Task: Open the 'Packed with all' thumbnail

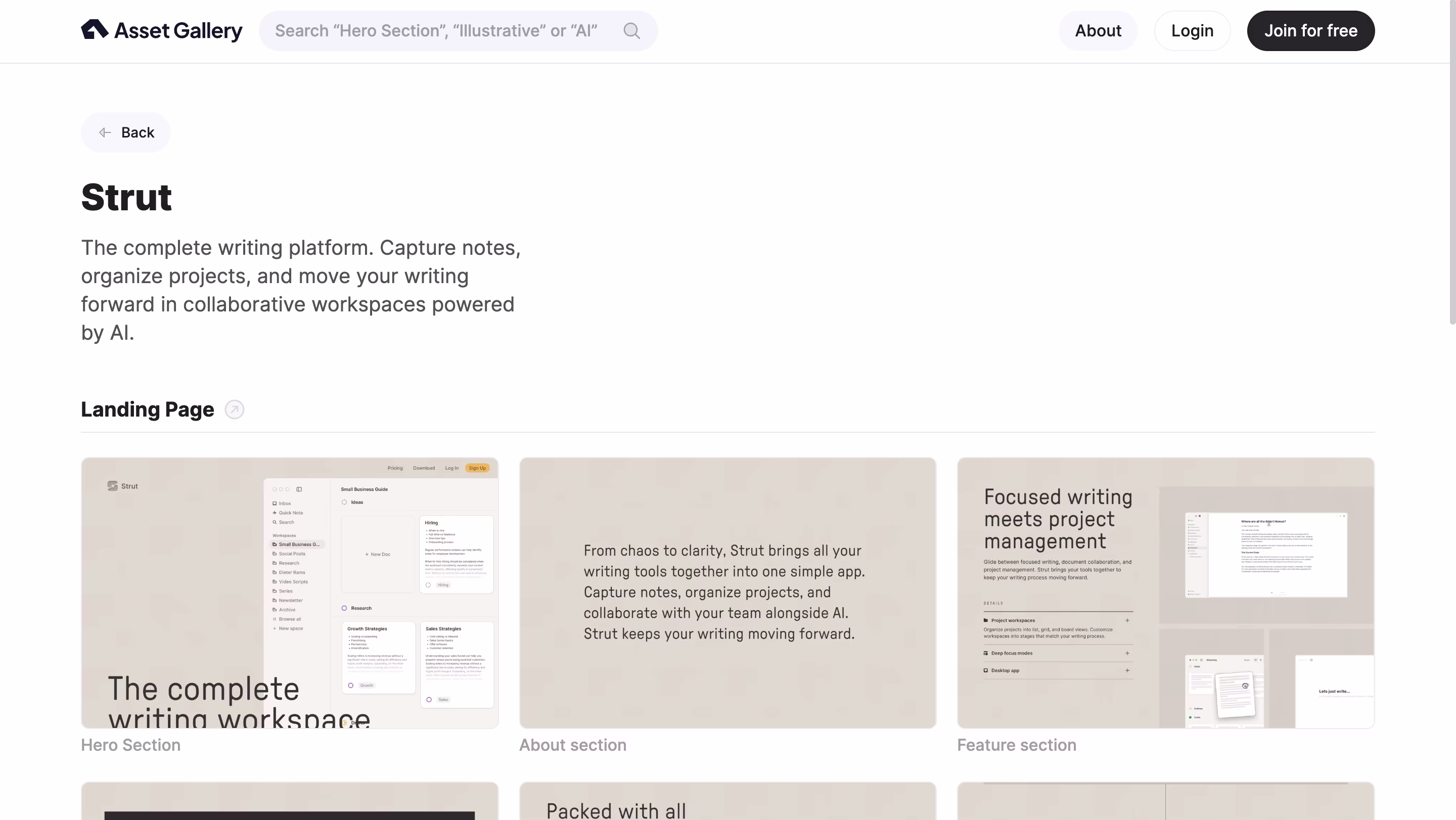Action: (x=727, y=801)
